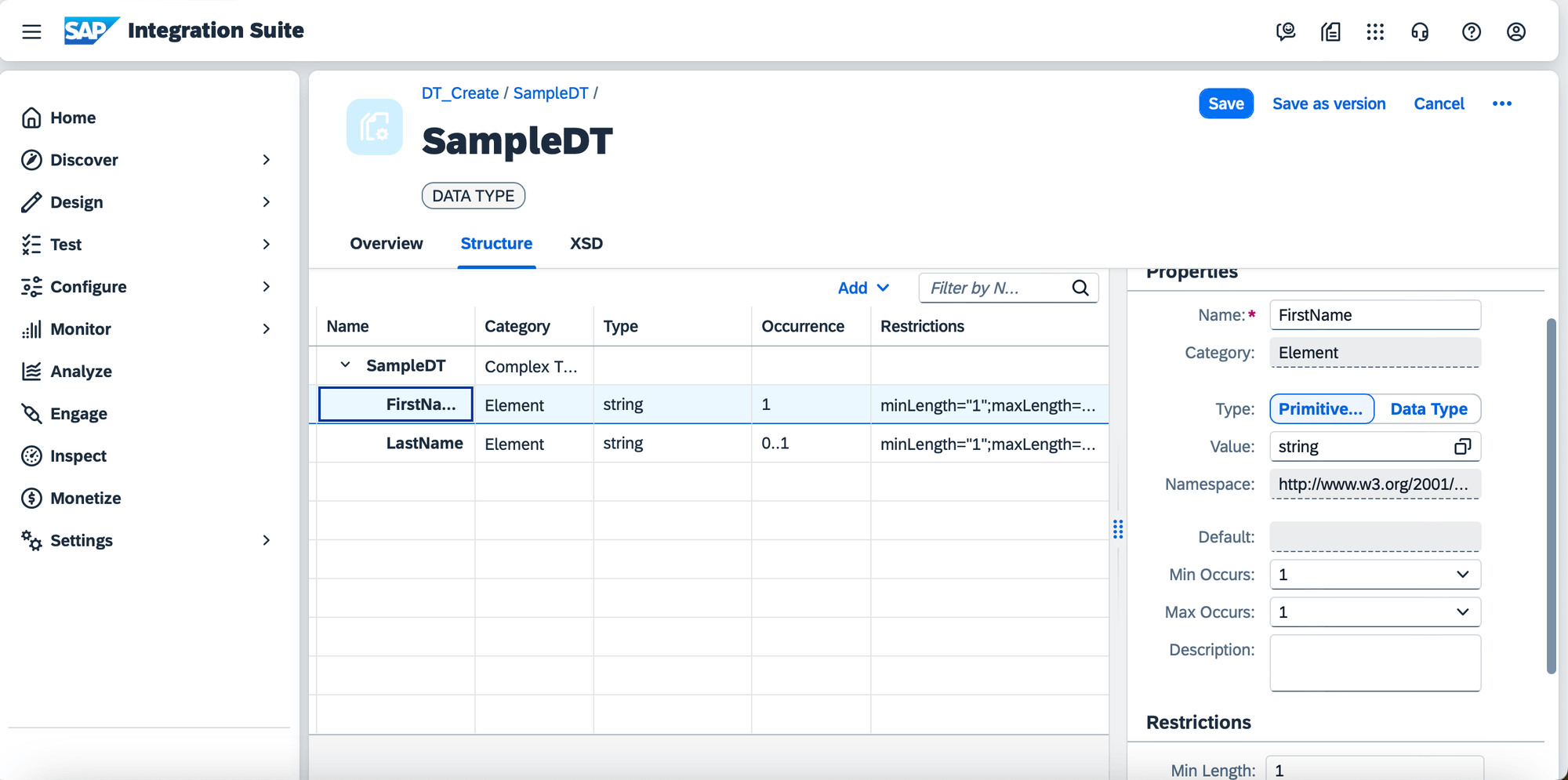Open help with the question mark icon
The width and height of the screenshot is (1568, 780).
click(x=1472, y=32)
